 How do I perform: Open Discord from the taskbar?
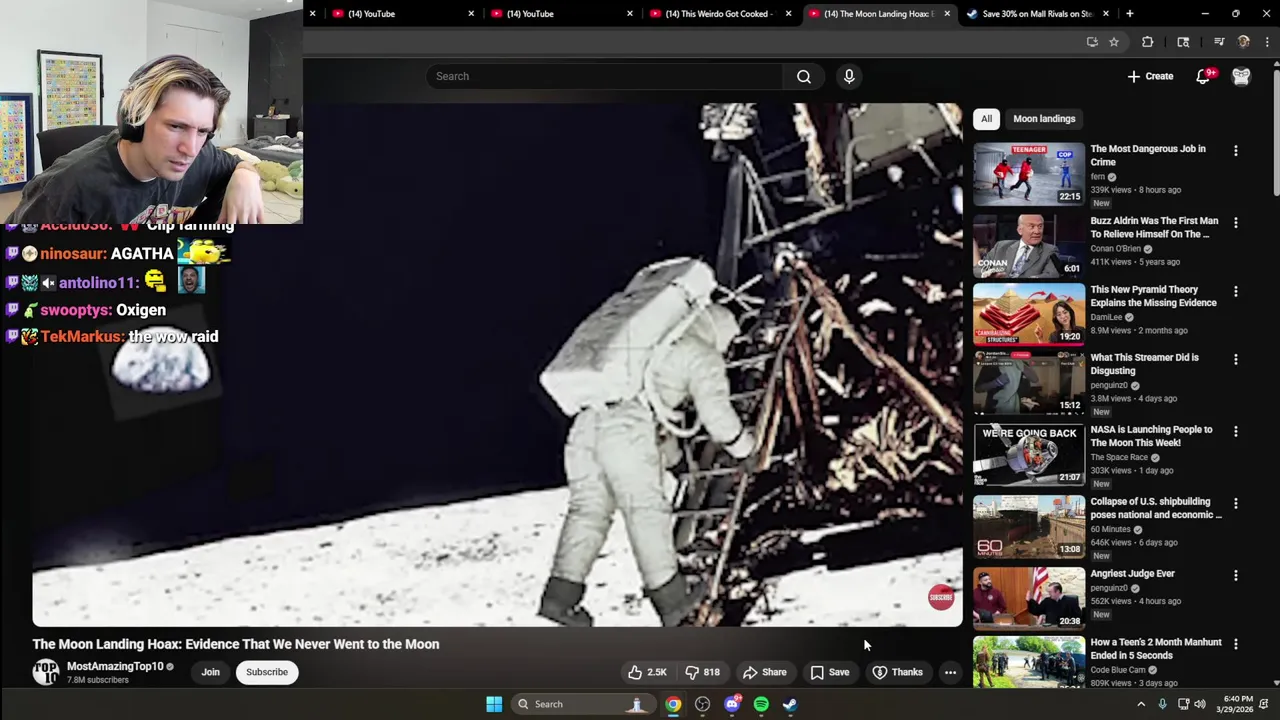click(x=732, y=704)
